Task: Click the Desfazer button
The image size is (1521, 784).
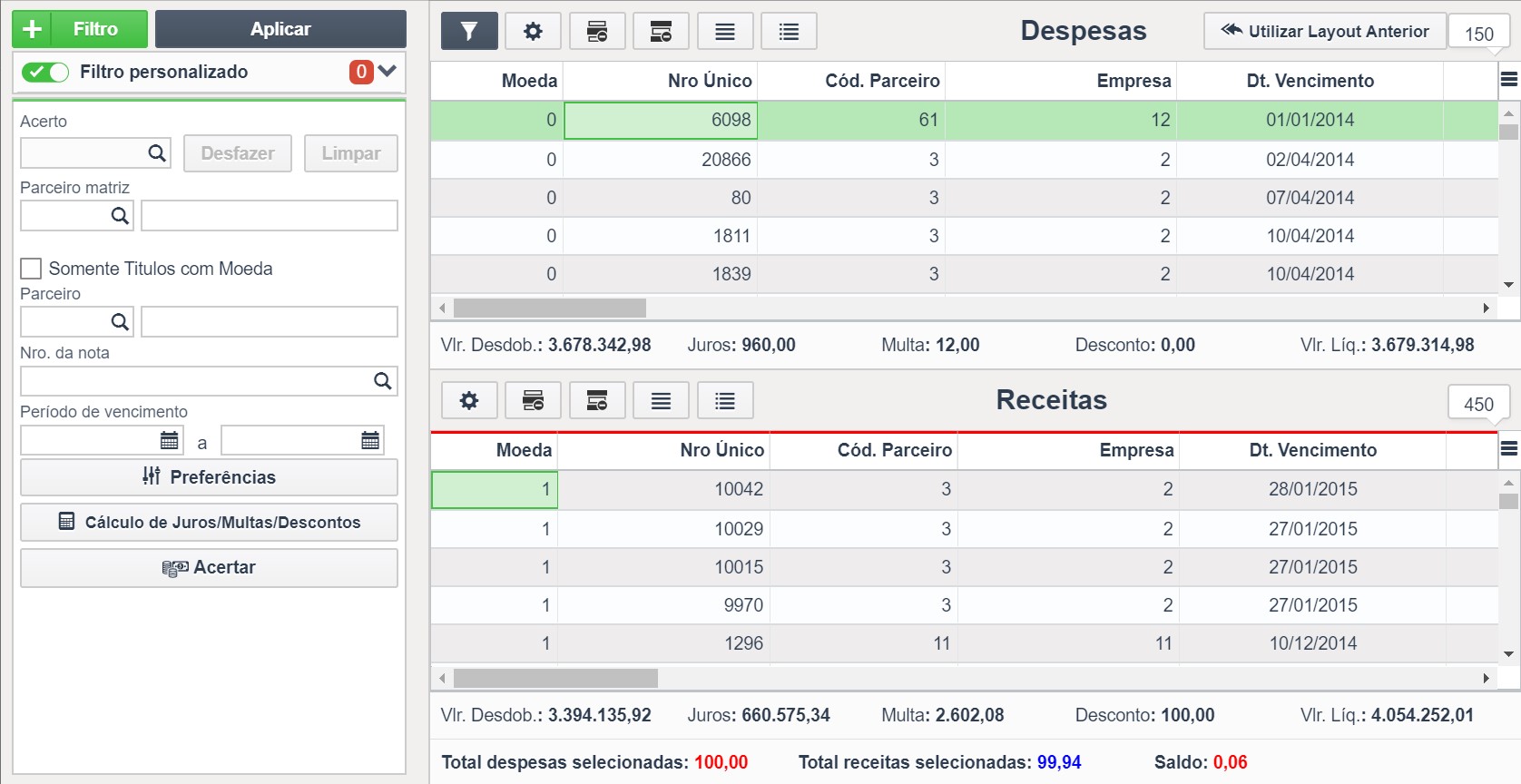Action: [238, 153]
